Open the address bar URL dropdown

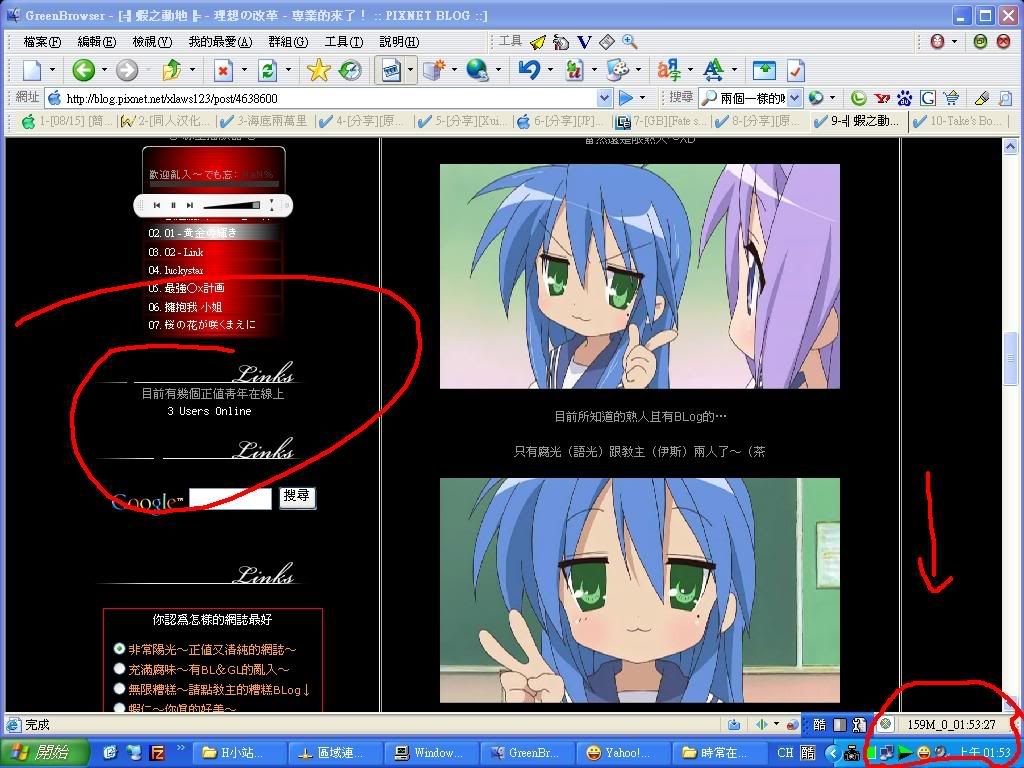[605, 98]
